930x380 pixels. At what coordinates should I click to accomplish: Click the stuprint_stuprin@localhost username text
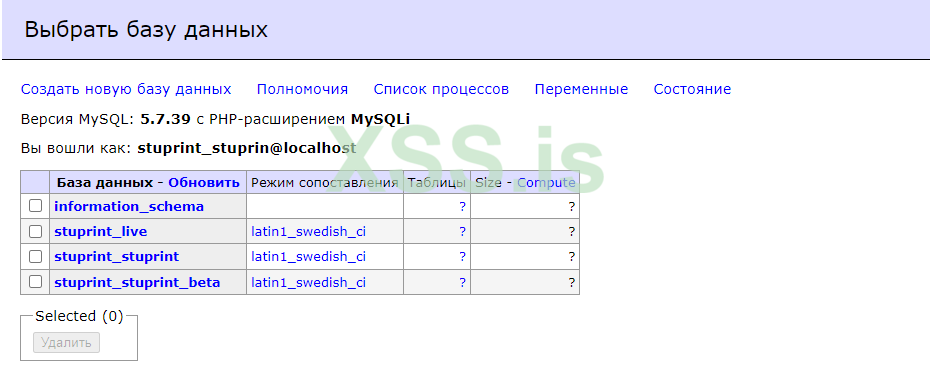[x=247, y=148]
